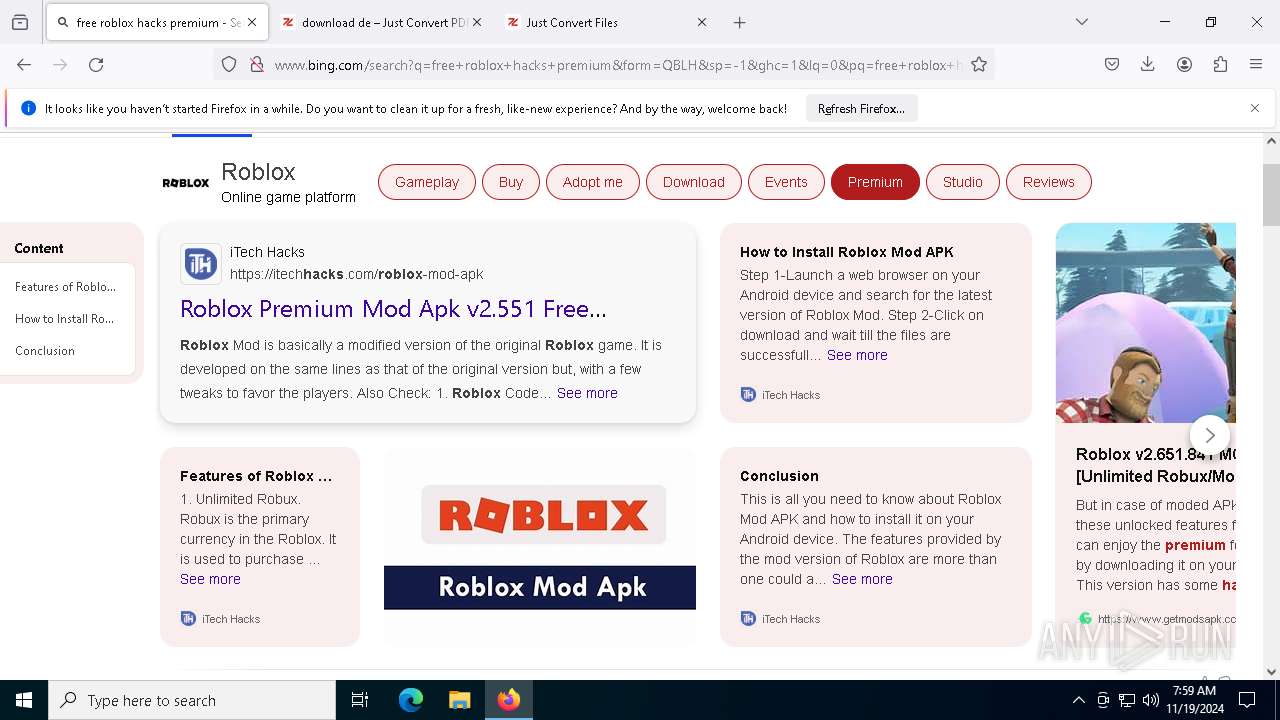The image size is (1280, 720).
Task: Jump to 'Features of Roblo...' content item
Action: 65,287
